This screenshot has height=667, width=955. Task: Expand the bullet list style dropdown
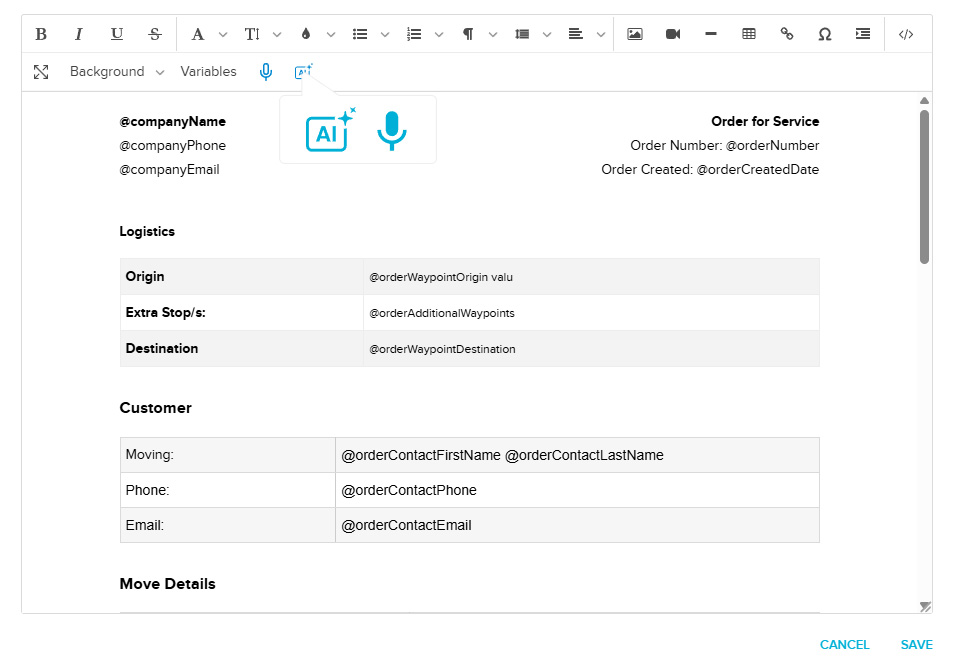(385, 35)
